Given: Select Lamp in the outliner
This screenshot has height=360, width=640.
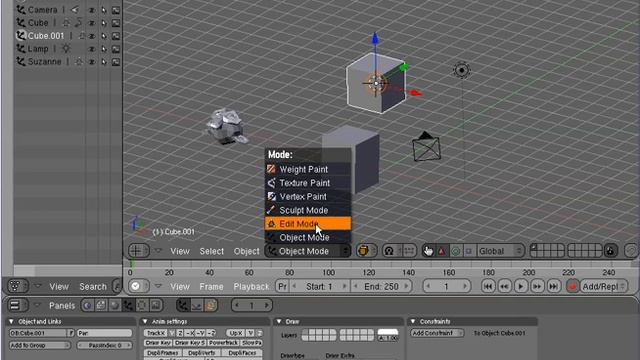Looking at the screenshot, I should 38,49.
